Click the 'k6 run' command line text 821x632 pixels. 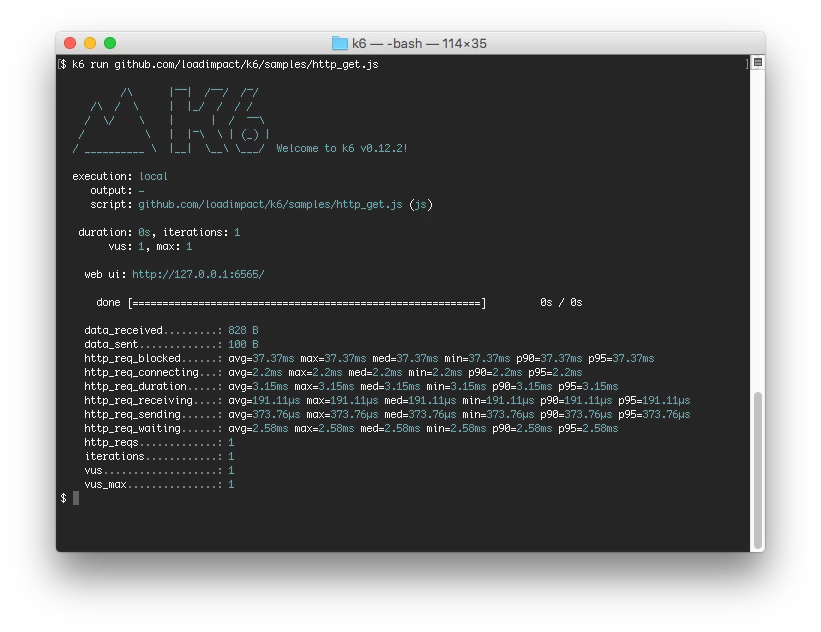(225, 64)
